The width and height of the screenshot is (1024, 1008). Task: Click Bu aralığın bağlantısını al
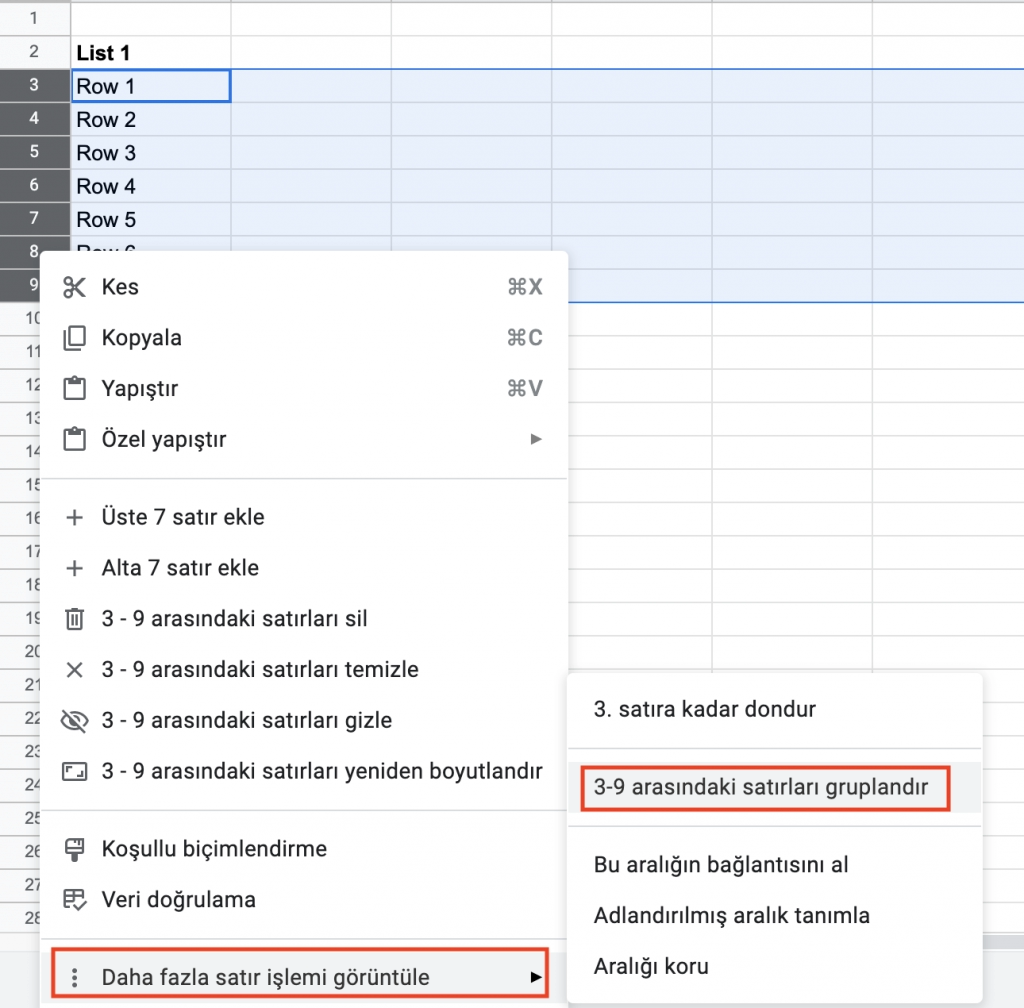coord(723,866)
